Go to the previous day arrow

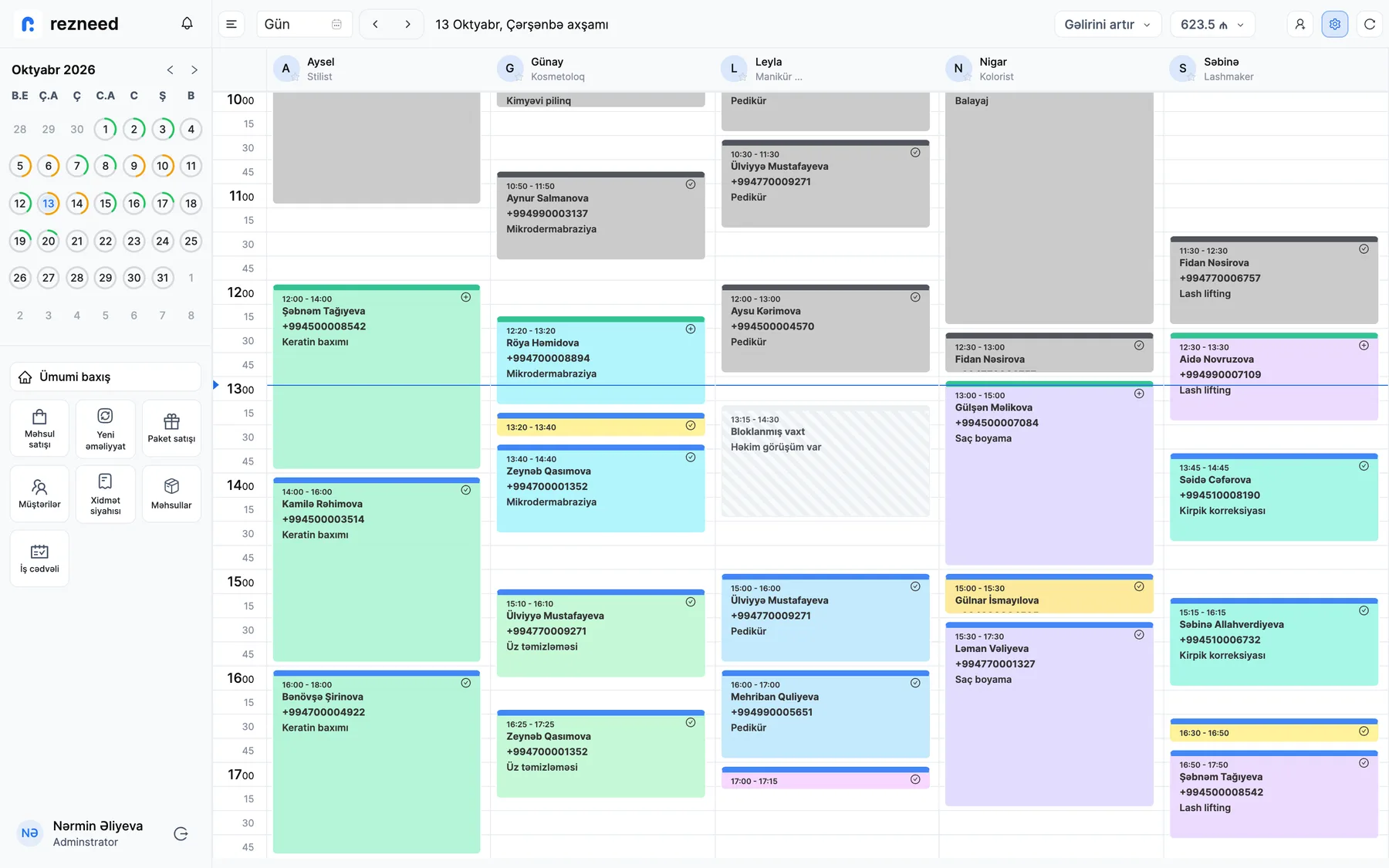click(x=376, y=24)
